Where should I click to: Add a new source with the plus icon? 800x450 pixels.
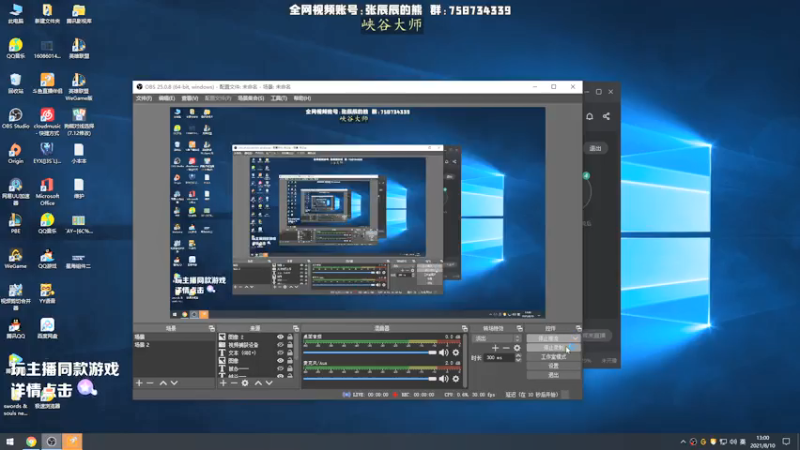(x=223, y=383)
